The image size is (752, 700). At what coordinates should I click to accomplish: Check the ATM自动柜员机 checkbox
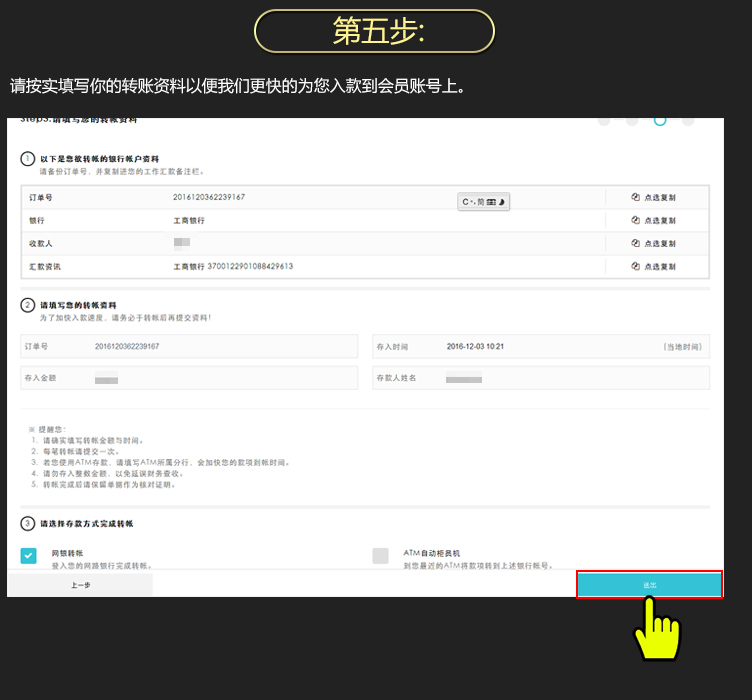(380, 556)
